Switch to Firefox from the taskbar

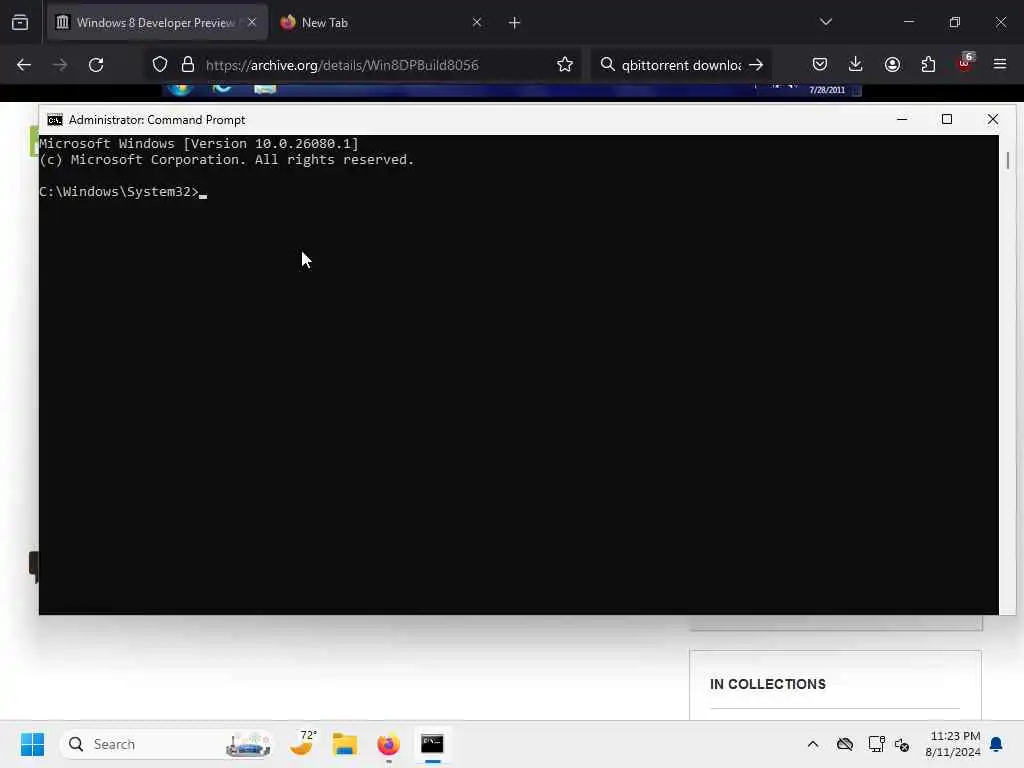coord(388,744)
